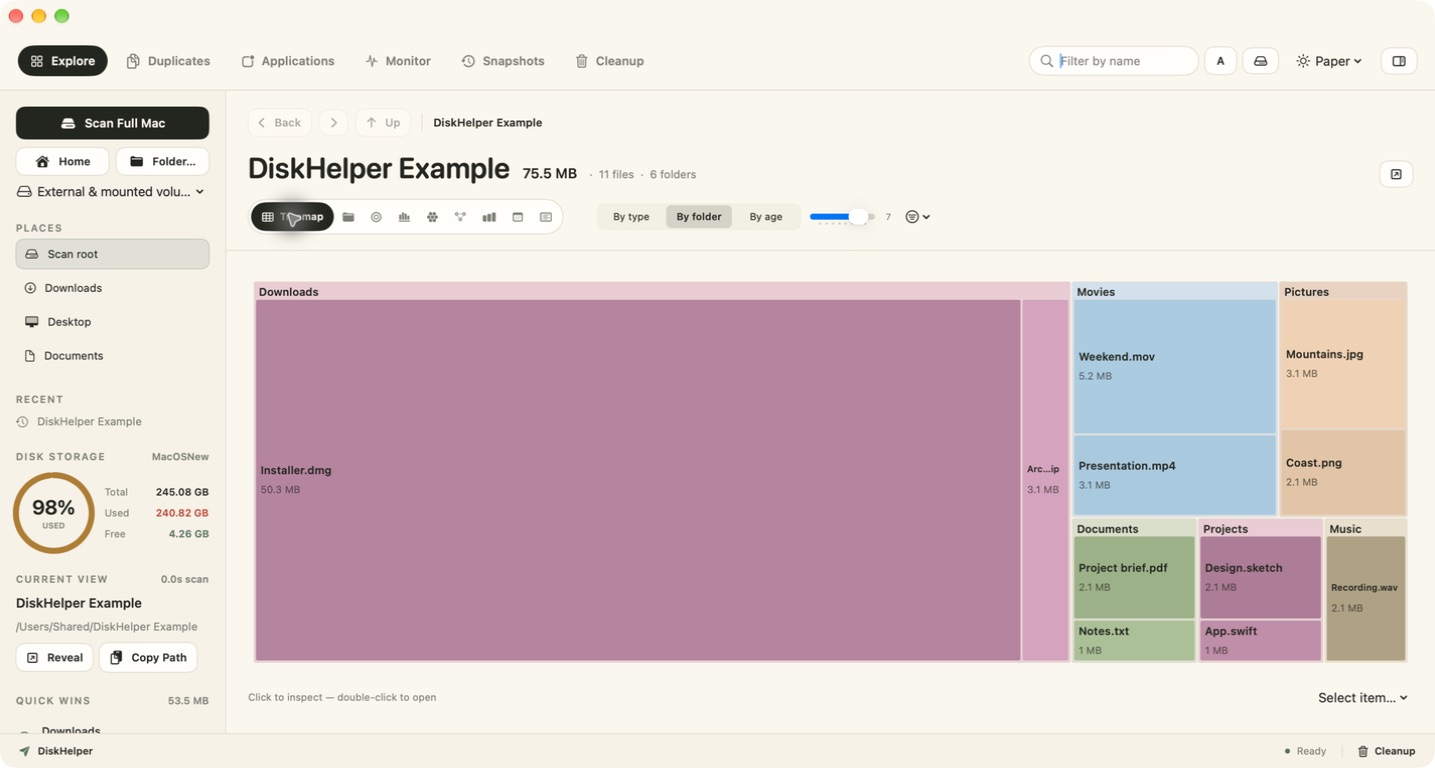The width and height of the screenshot is (1435, 768).
Task: Click the Copy Path button
Action: (148, 658)
